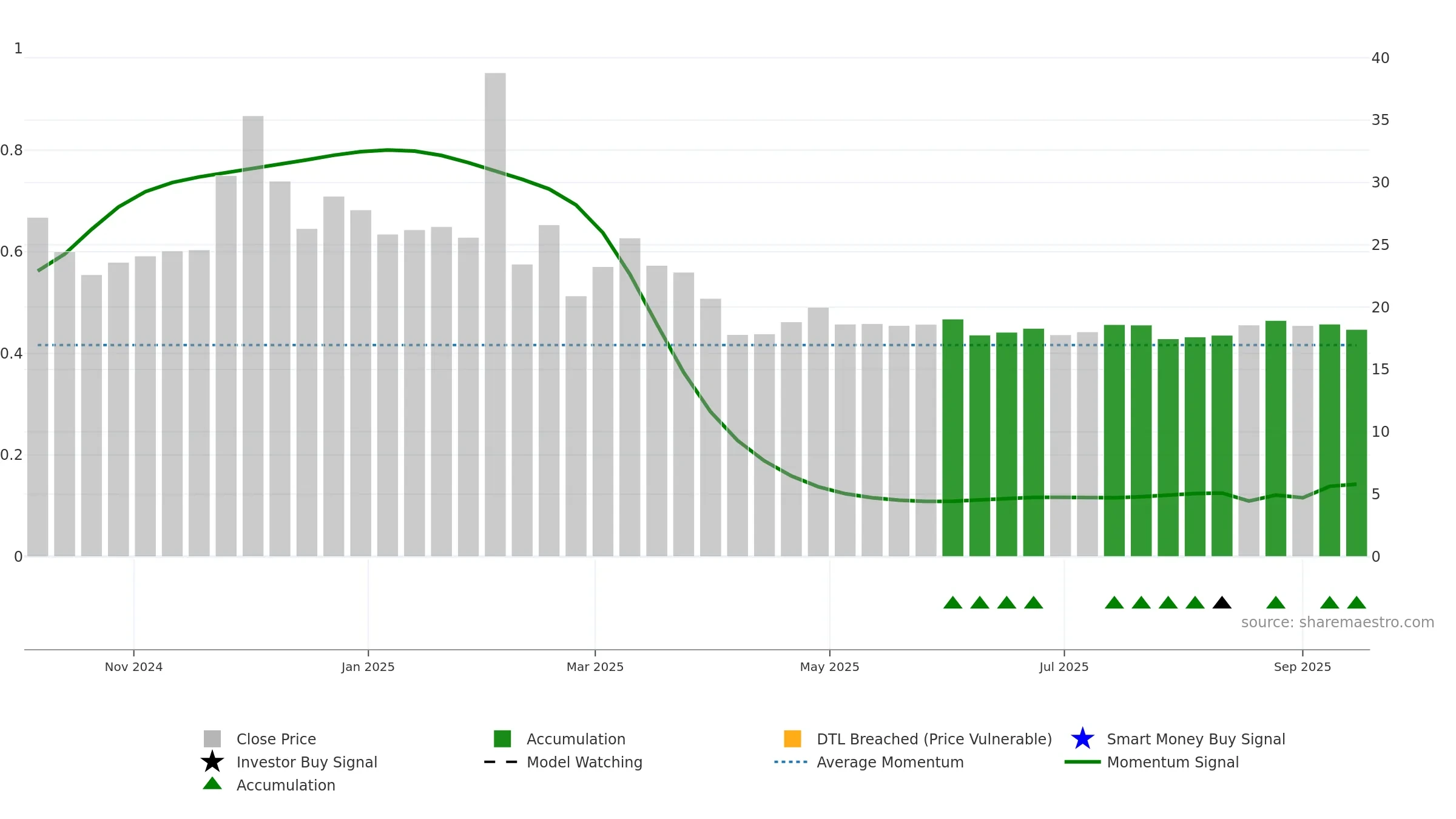This screenshot has height=819, width=1456.
Task: Toggle the Average Momentum legend series
Action: (x=890, y=762)
